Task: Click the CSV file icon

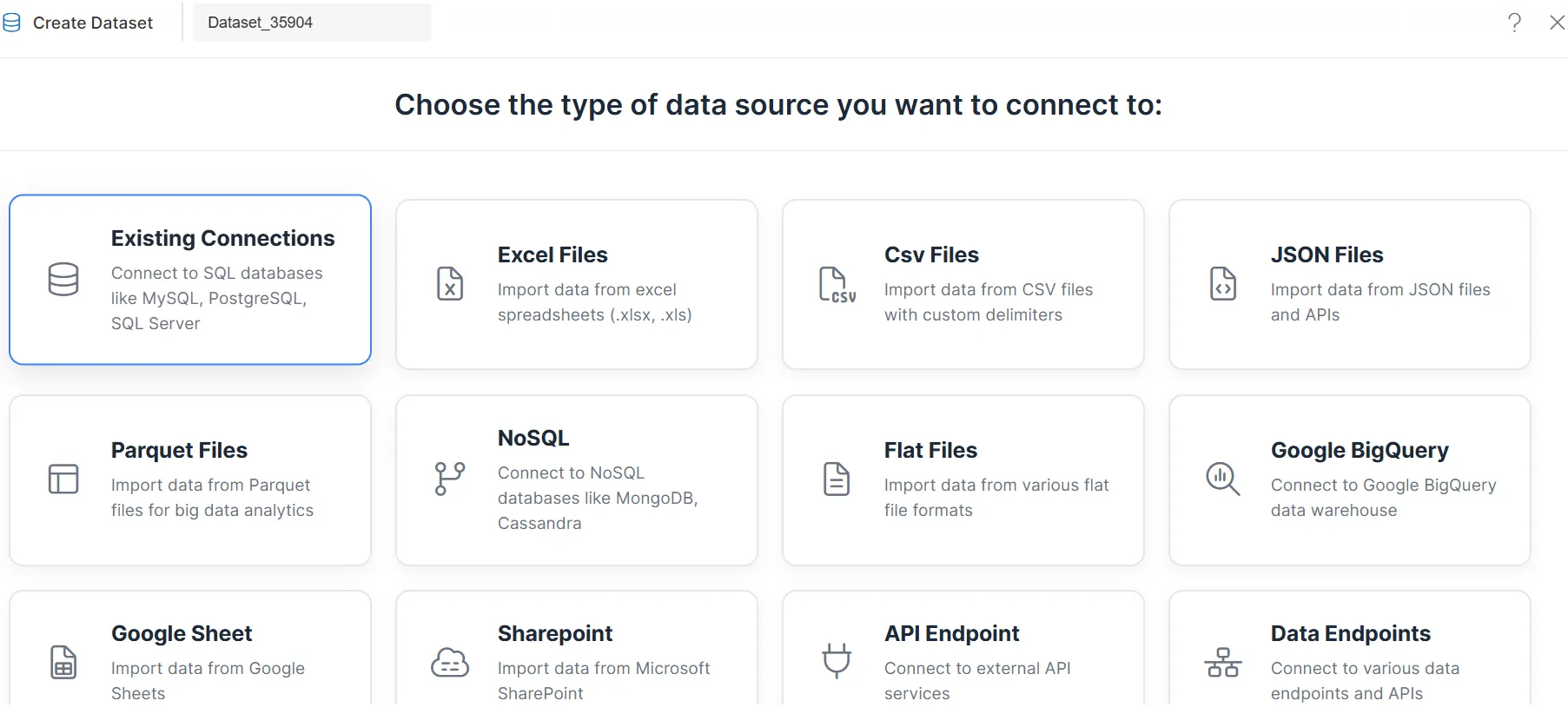Action: point(837,284)
